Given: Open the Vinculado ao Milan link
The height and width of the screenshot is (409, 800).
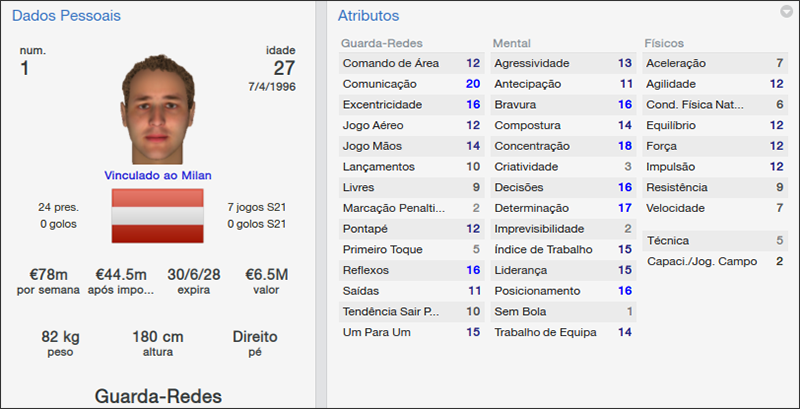Looking at the screenshot, I should pos(157,175).
